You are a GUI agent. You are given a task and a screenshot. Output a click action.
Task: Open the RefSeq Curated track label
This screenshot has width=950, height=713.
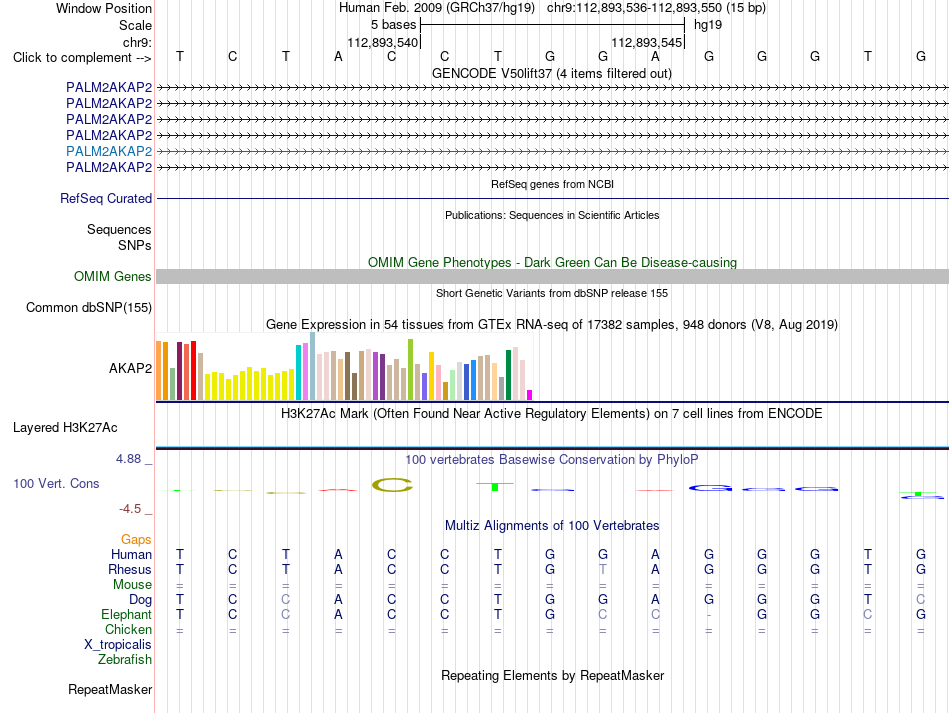tap(106, 199)
